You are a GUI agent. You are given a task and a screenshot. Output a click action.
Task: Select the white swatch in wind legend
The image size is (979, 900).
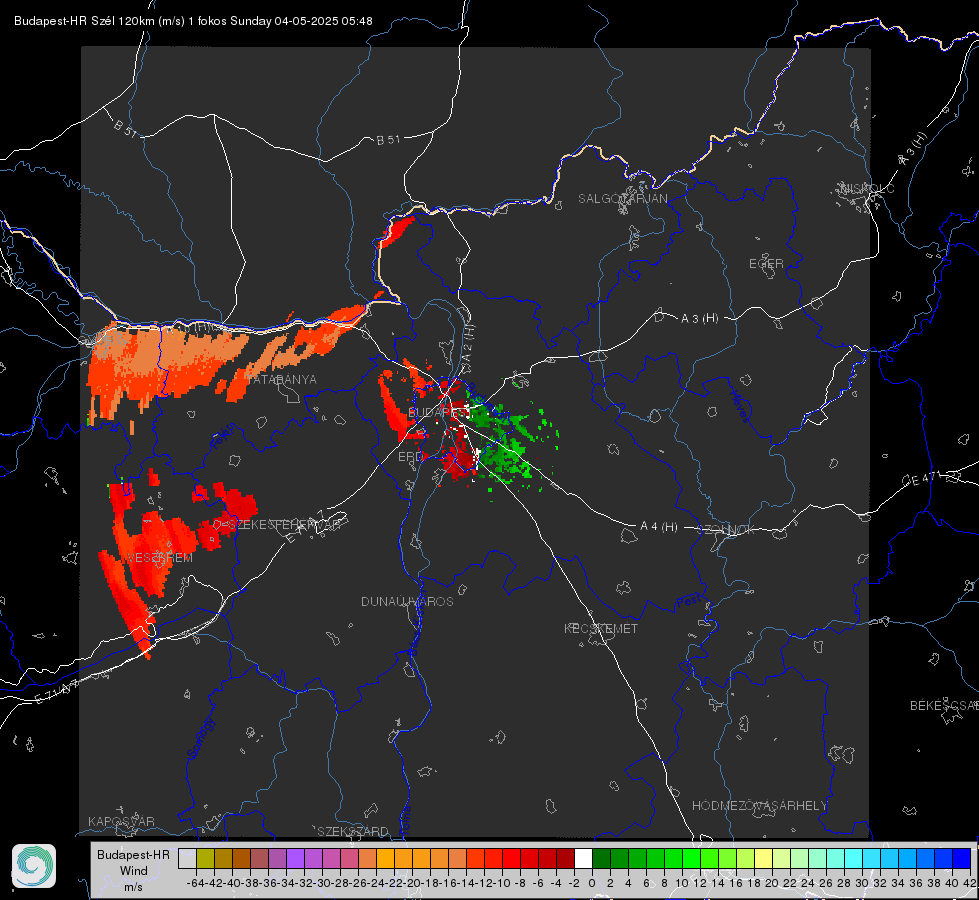pos(583,858)
